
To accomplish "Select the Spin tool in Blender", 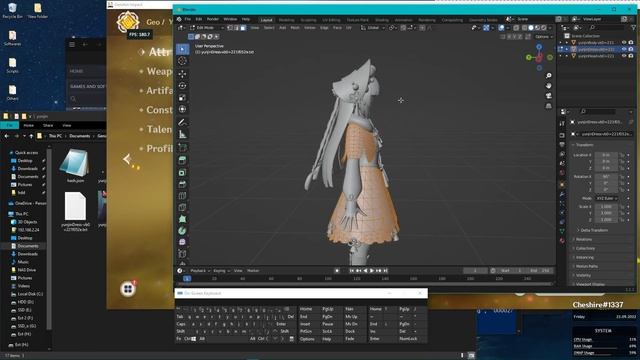I will 182,231.
